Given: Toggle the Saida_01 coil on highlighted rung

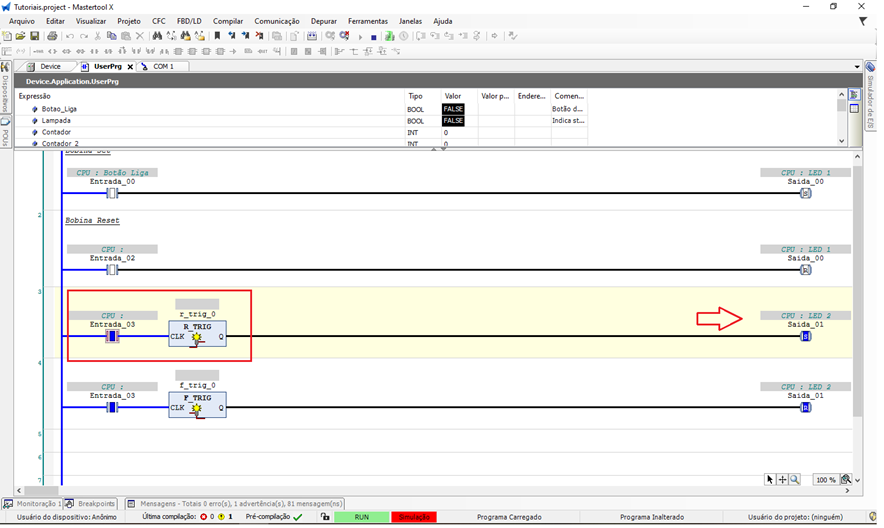Looking at the screenshot, I should (x=805, y=337).
